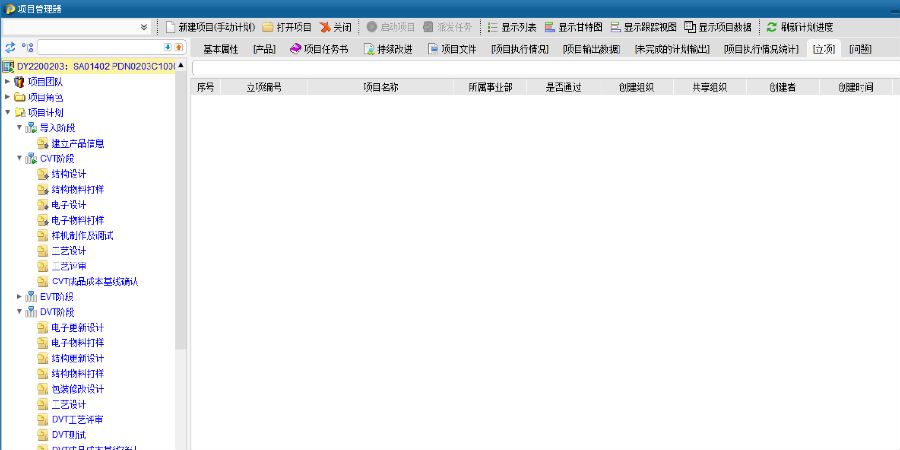Switch to the [产品] tab
The image size is (900, 450).
tap(264, 49)
